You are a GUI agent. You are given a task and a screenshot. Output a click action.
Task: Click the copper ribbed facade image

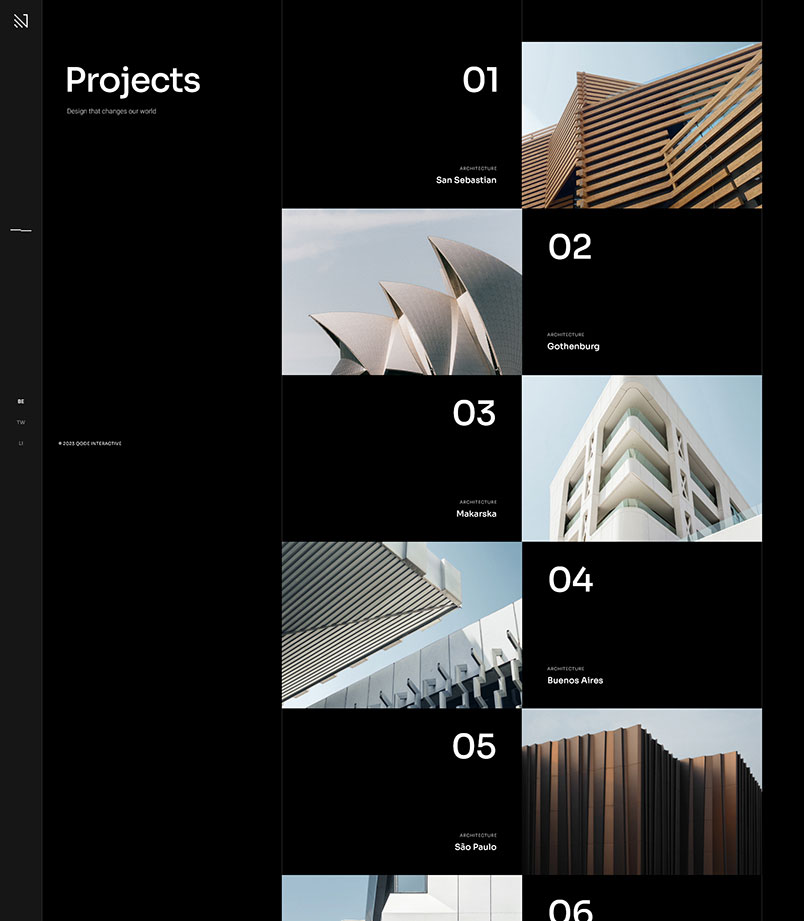[x=641, y=792]
